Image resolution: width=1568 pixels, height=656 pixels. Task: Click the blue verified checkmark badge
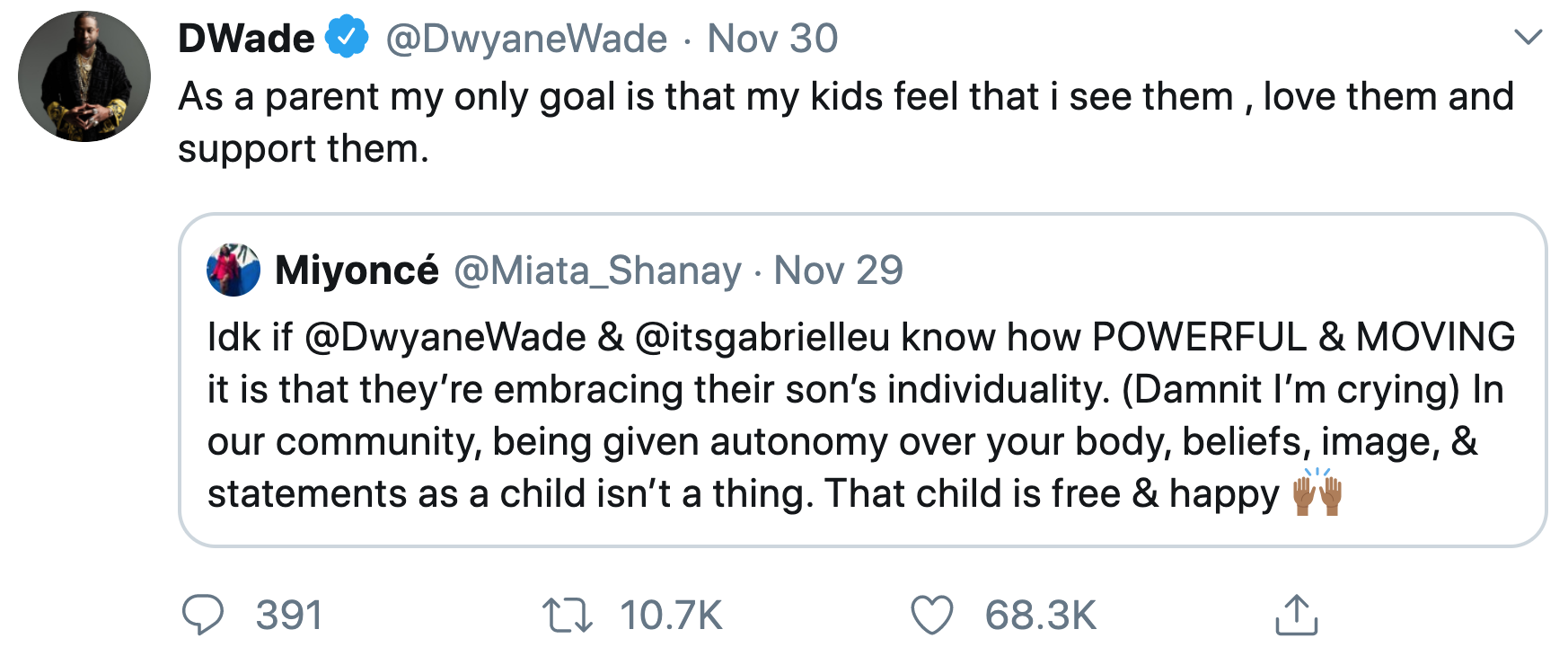point(347,38)
